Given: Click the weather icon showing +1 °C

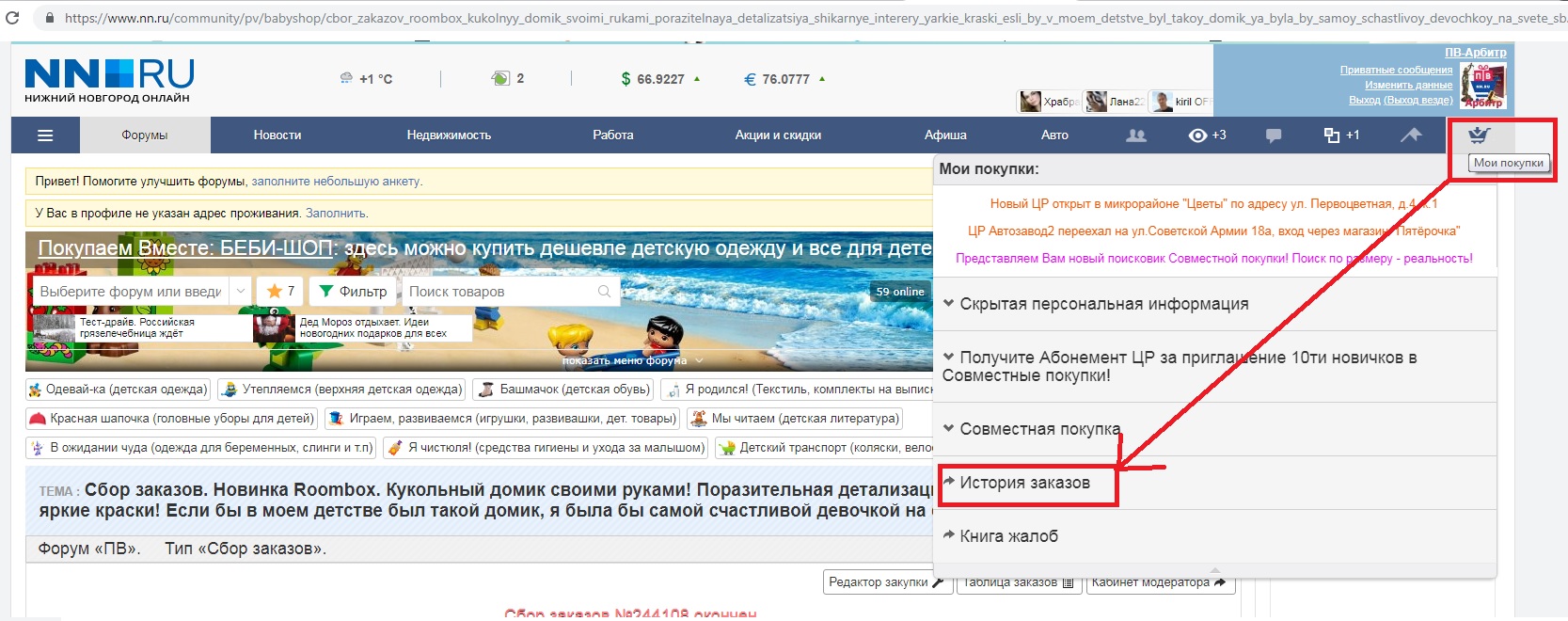Looking at the screenshot, I should (x=346, y=79).
